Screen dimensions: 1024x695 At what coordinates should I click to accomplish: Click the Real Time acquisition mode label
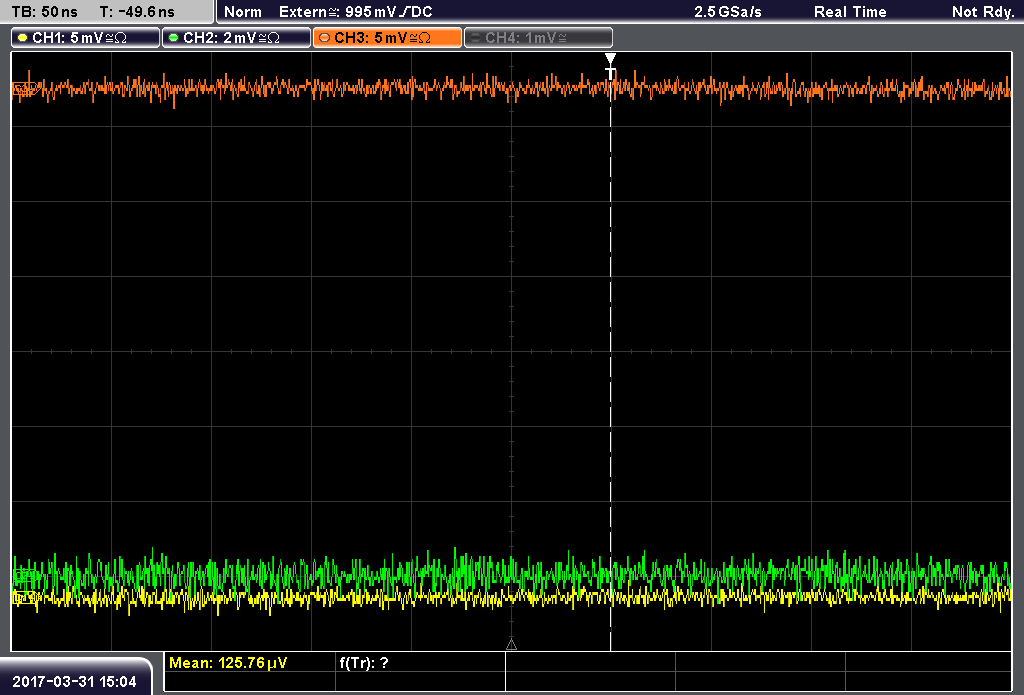click(x=850, y=12)
